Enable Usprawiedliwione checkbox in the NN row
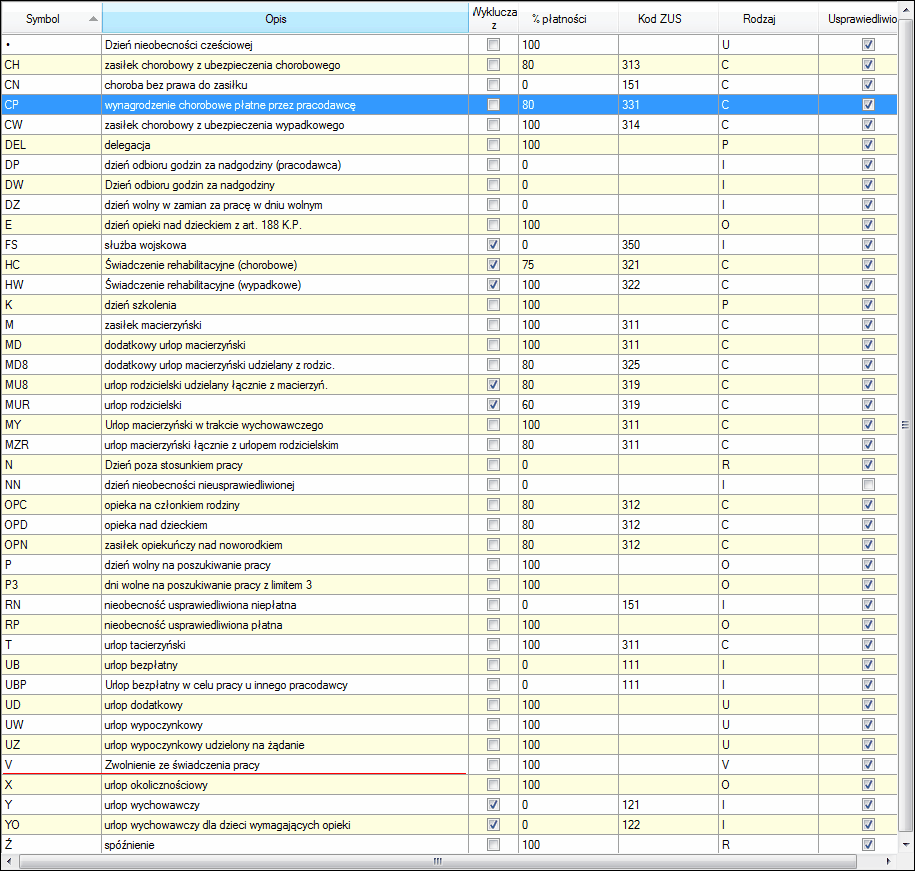This screenshot has height=871, width=915. (868, 484)
